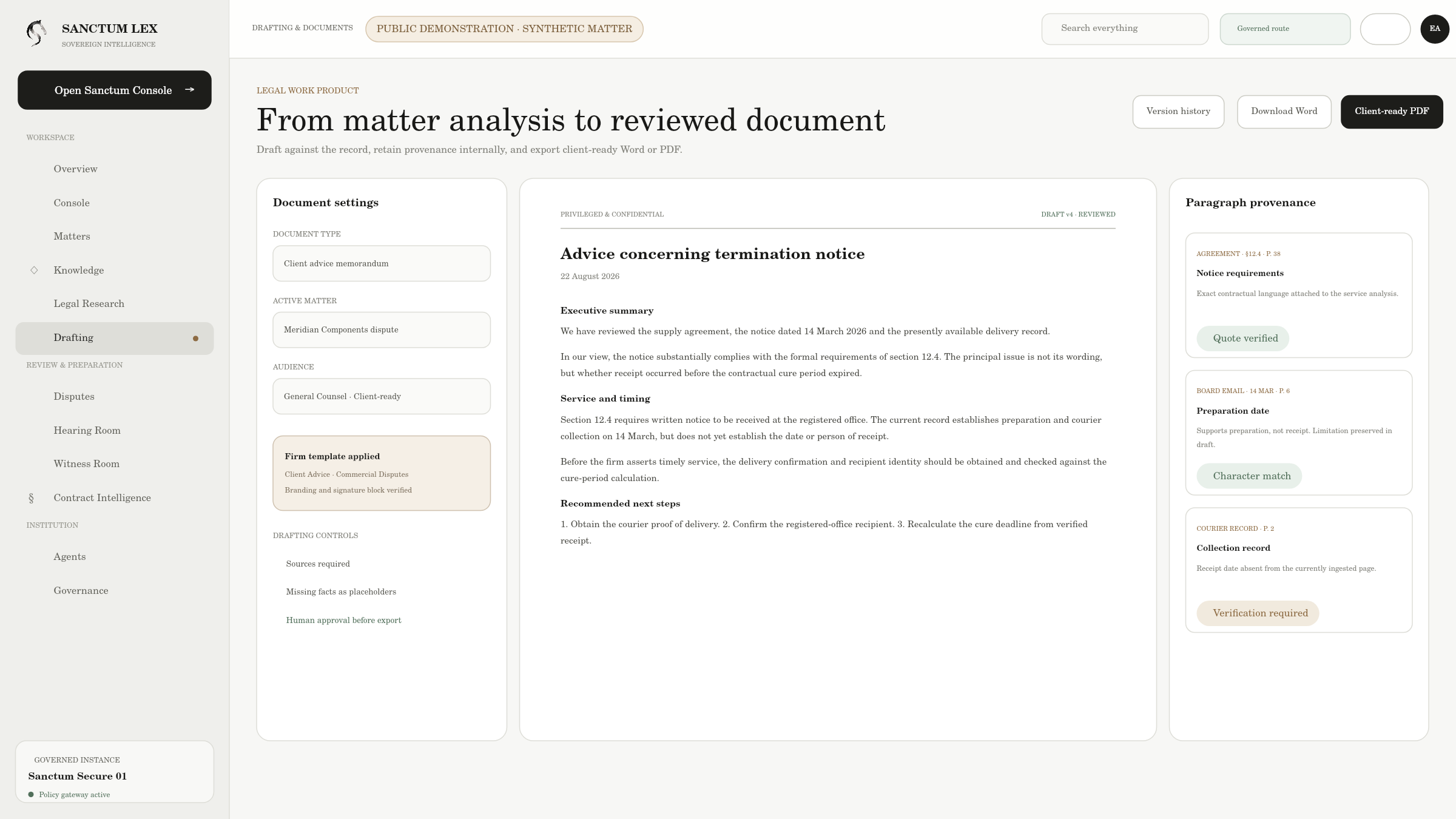The height and width of the screenshot is (819, 1456).
Task: Click the Governed instance Sanctum Secure 01 card
Action: pos(115,772)
